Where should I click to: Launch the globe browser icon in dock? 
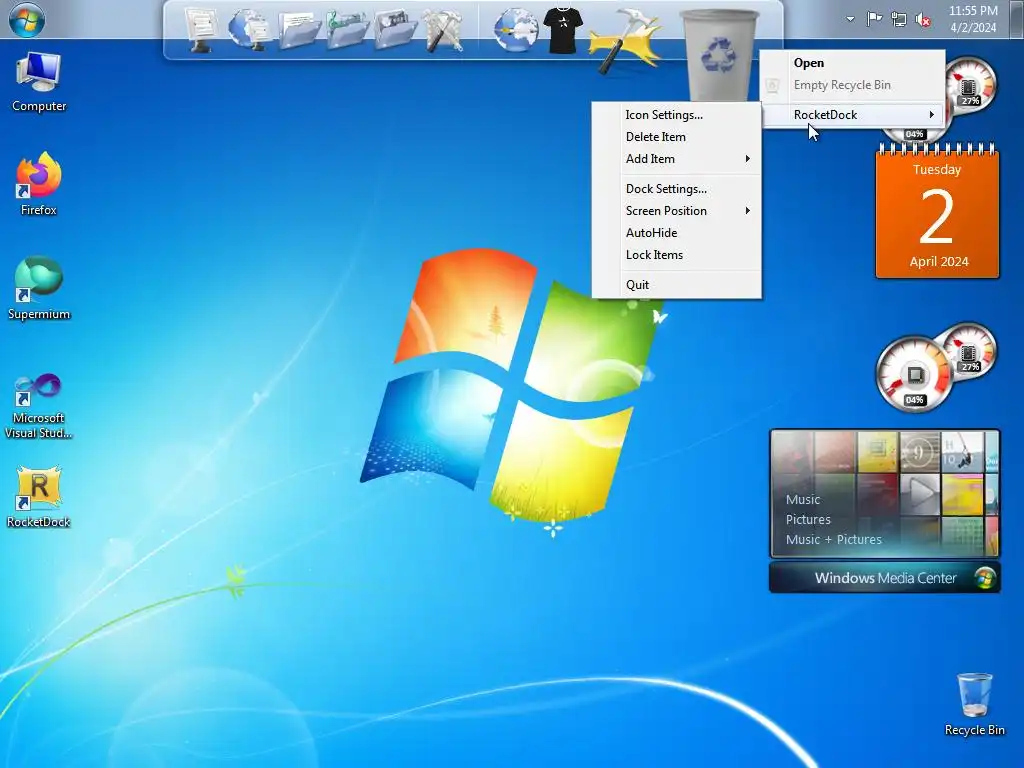515,30
